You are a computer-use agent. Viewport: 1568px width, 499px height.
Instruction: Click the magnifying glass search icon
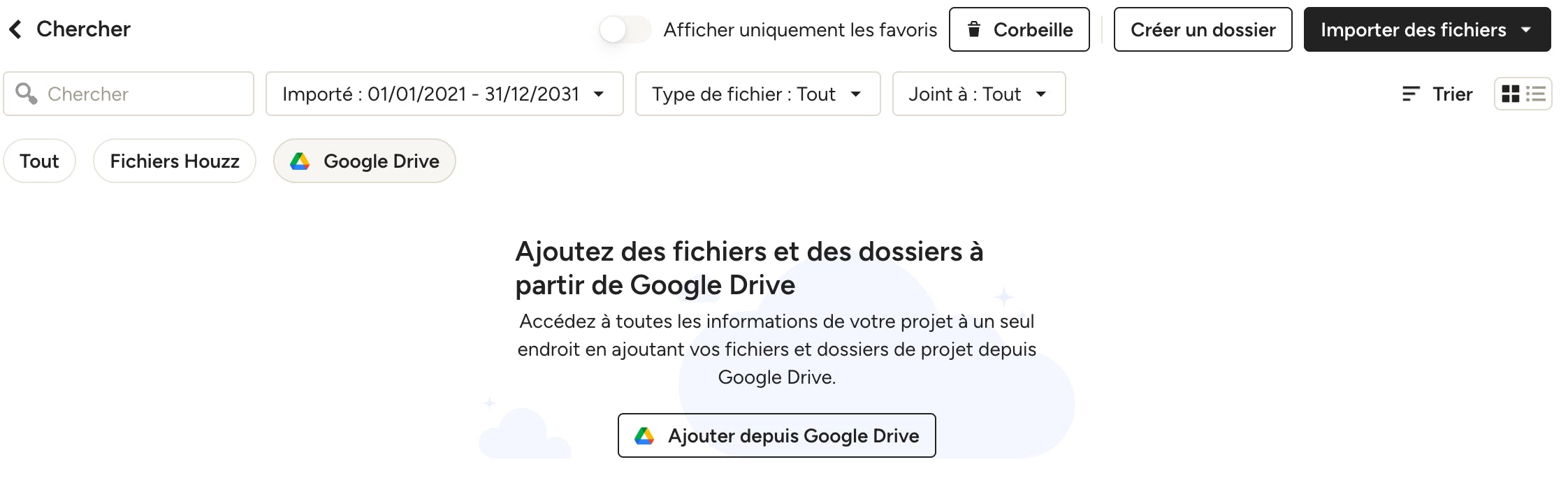[27, 94]
